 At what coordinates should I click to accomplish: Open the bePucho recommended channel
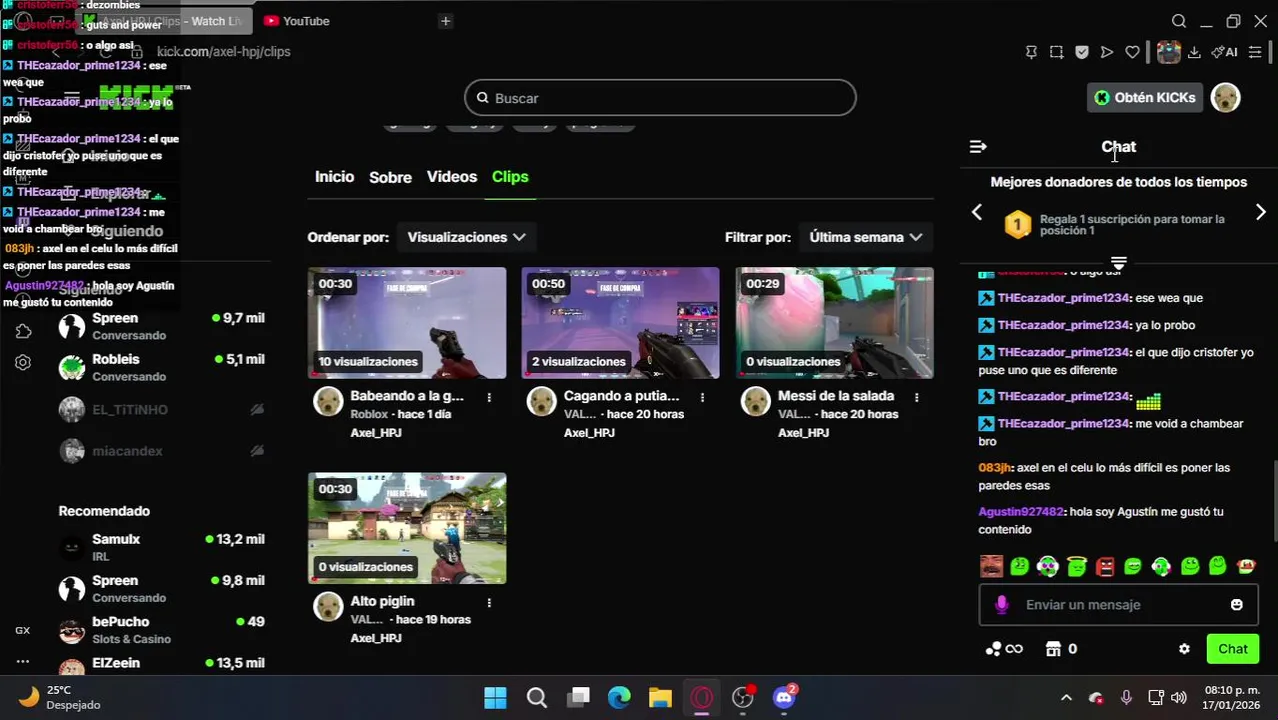160,630
